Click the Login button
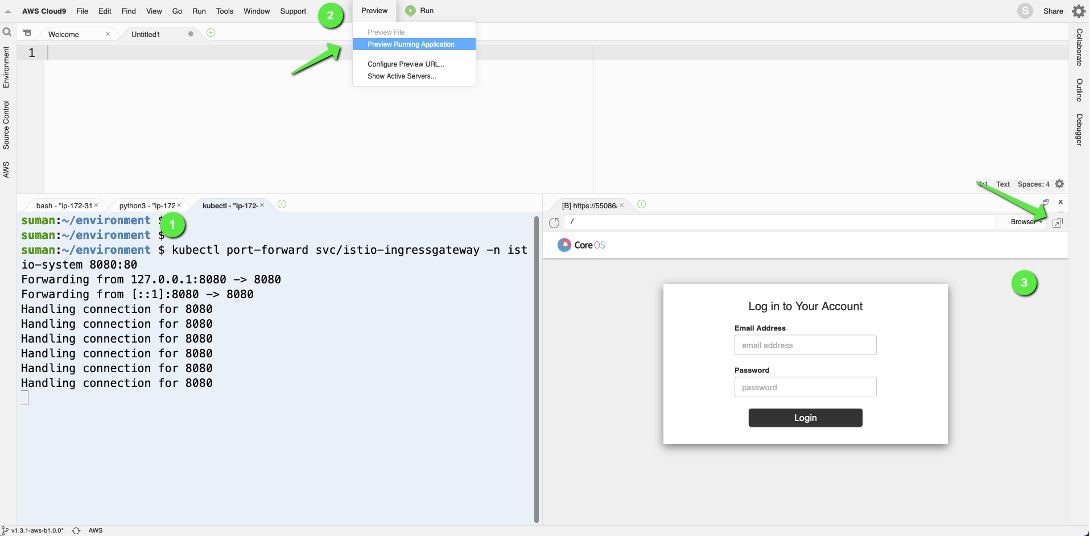Screen dimensions: 1090x536 tap(805, 418)
